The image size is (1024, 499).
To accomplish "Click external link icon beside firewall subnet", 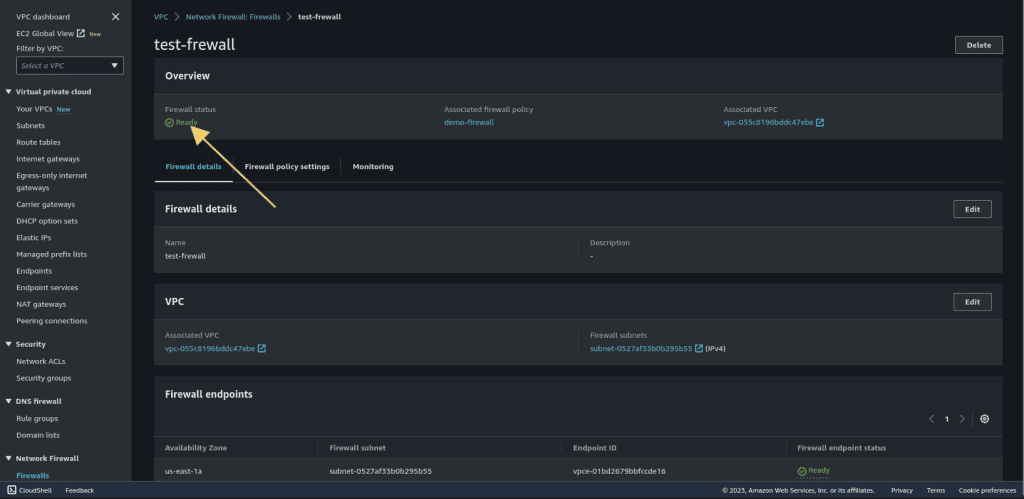I will coord(699,349).
